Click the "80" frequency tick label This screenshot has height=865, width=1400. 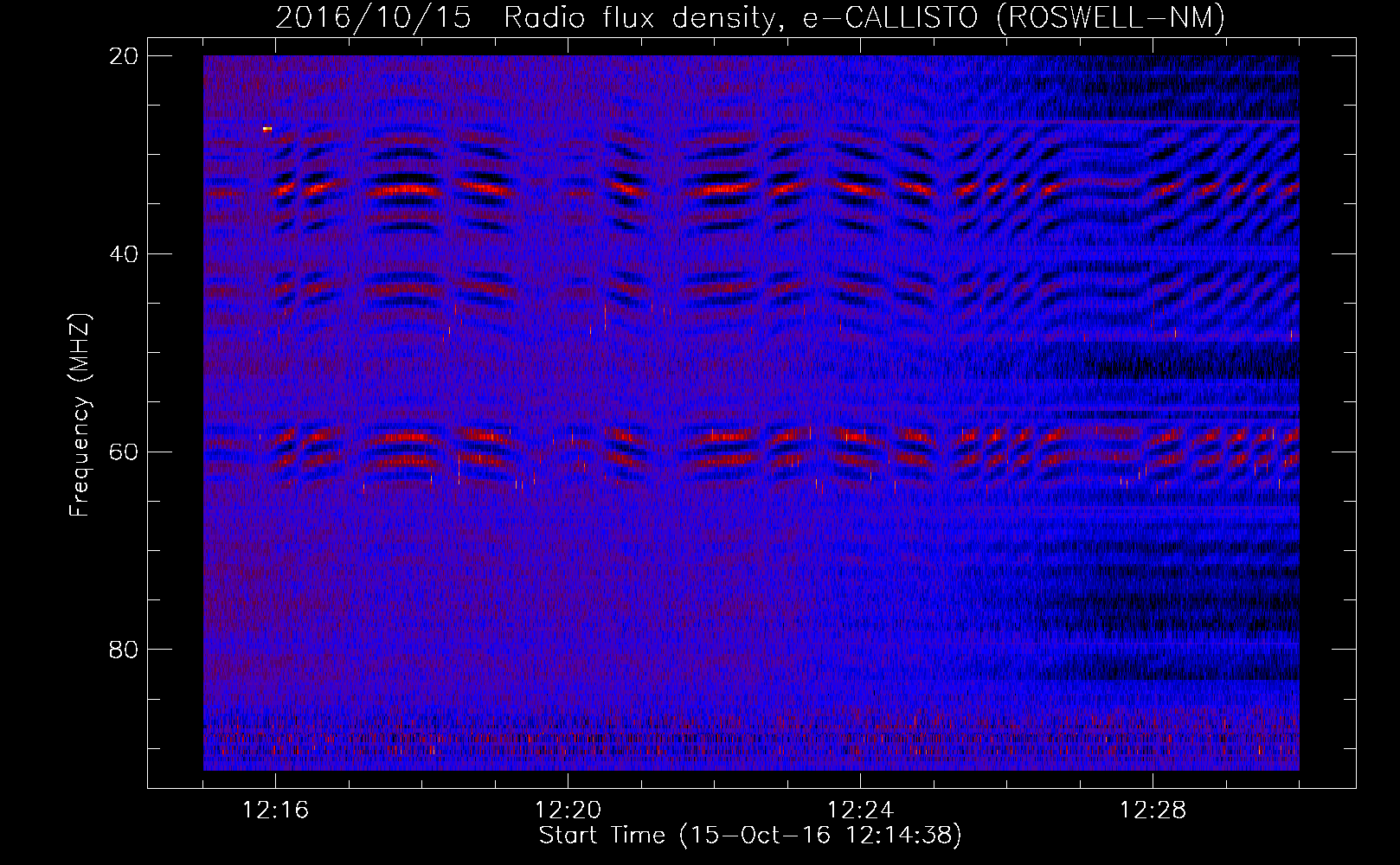124,650
